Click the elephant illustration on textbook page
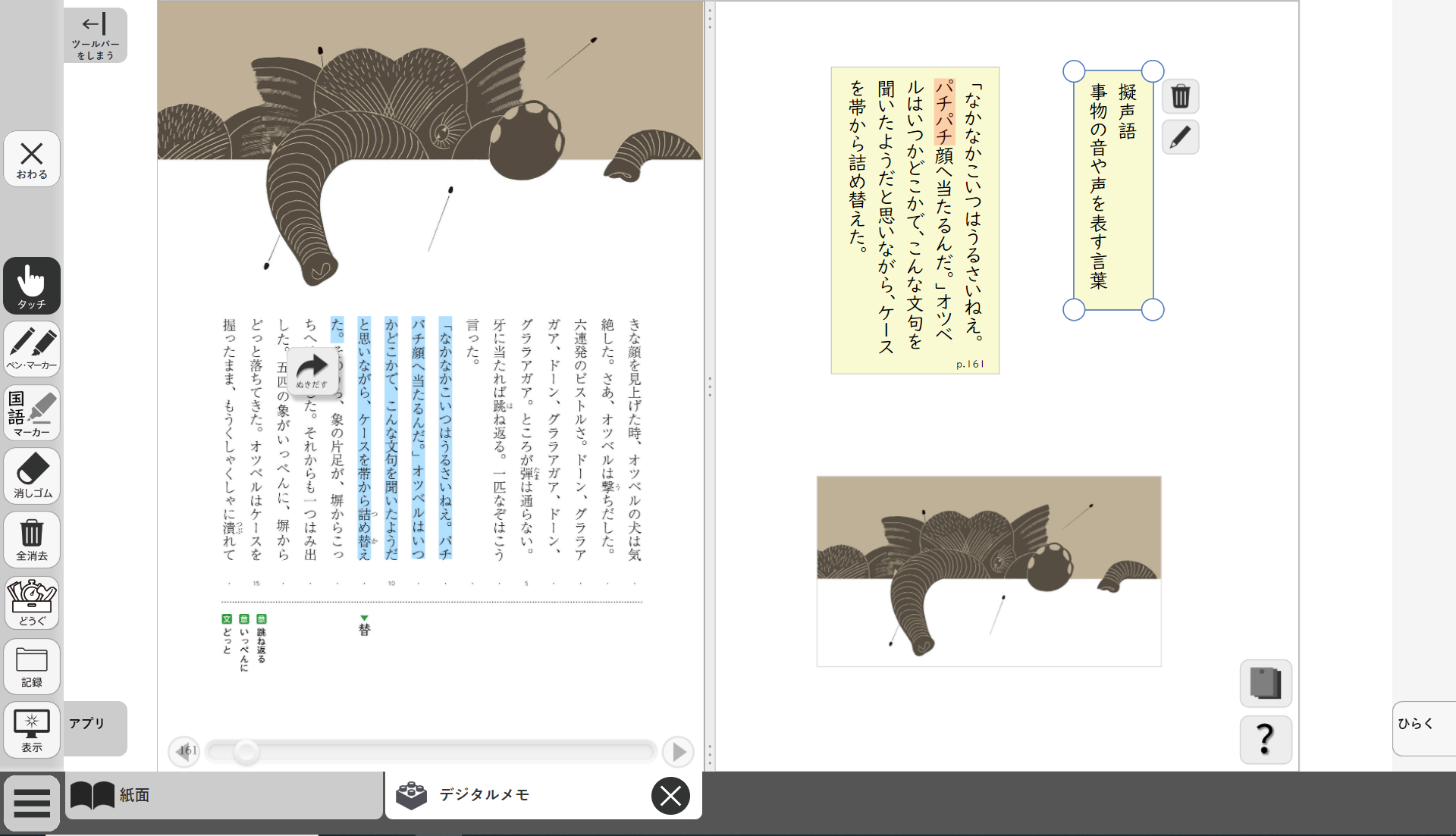Viewport: 1456px width, 836px height. point(430,144)
